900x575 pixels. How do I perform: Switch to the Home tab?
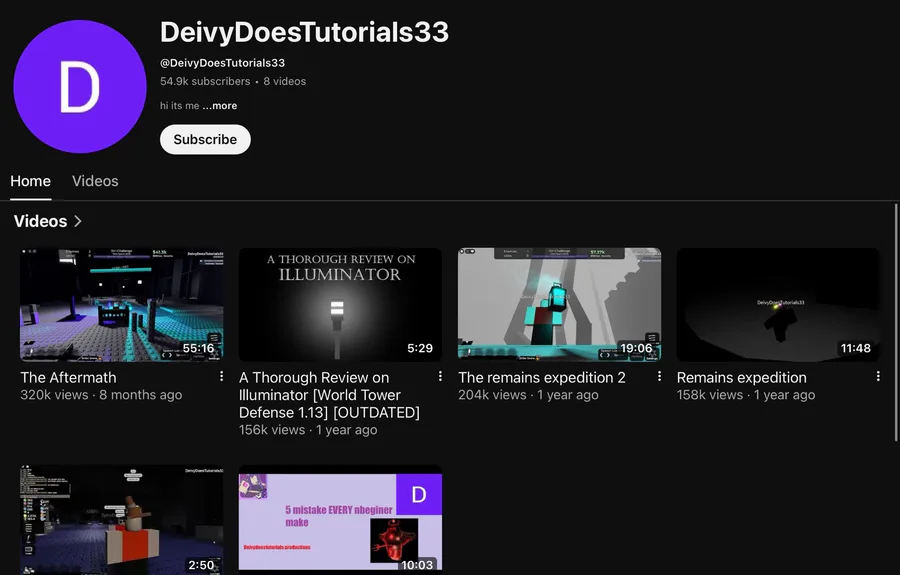pyautogui.click(x=30, y=181)
